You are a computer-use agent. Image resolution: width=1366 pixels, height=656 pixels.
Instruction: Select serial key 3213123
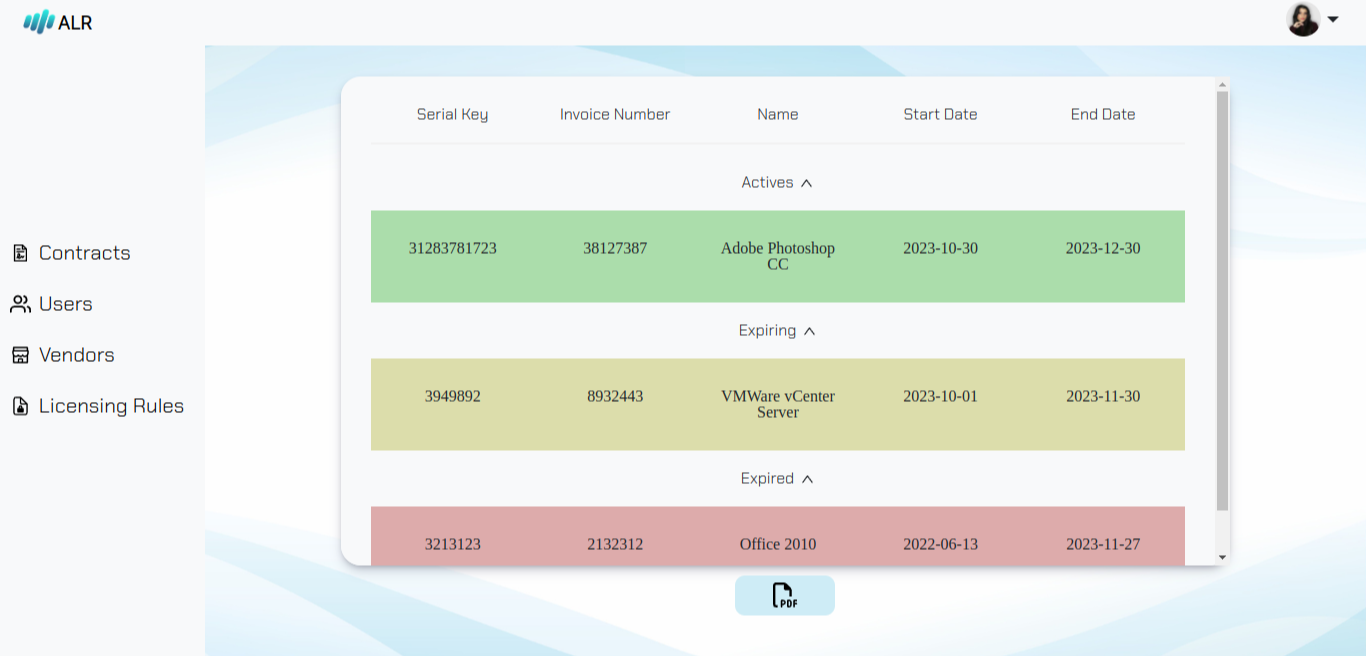[453, 544]
